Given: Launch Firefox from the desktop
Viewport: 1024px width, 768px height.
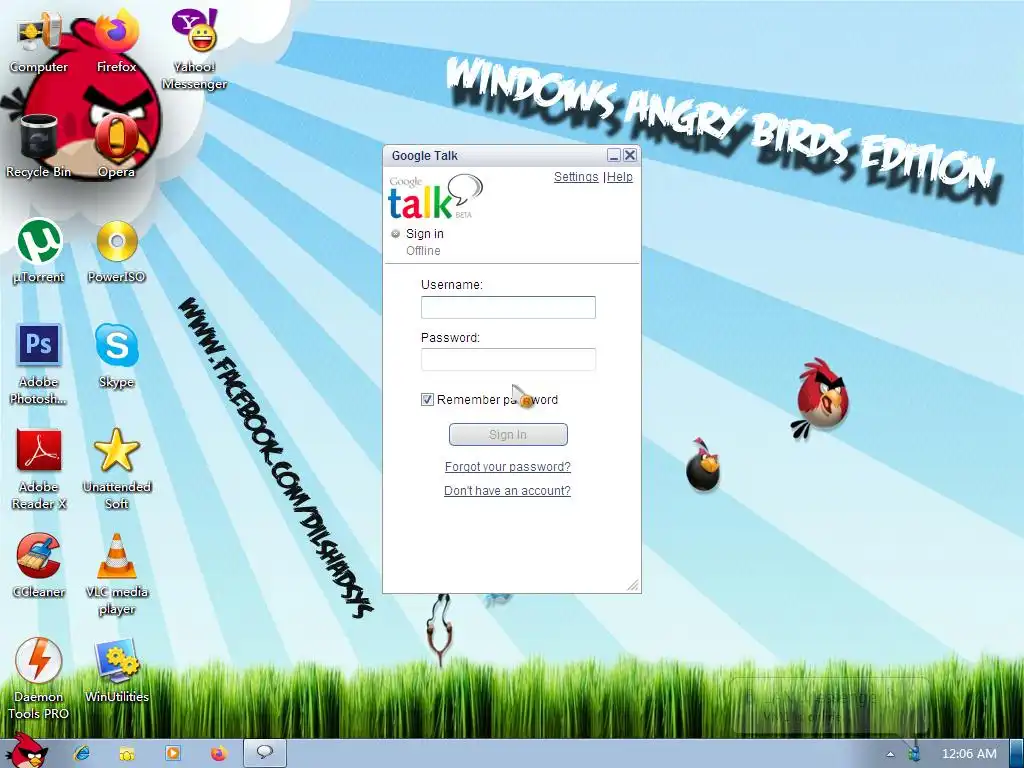Looking at the screenshot, I should click(116, 40).
